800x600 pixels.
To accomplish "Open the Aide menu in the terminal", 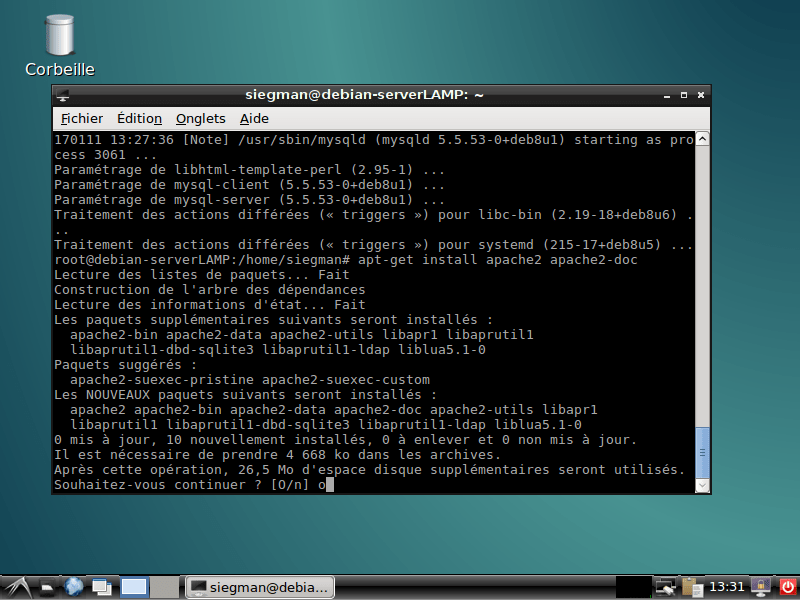I will (x=254, y=118).
